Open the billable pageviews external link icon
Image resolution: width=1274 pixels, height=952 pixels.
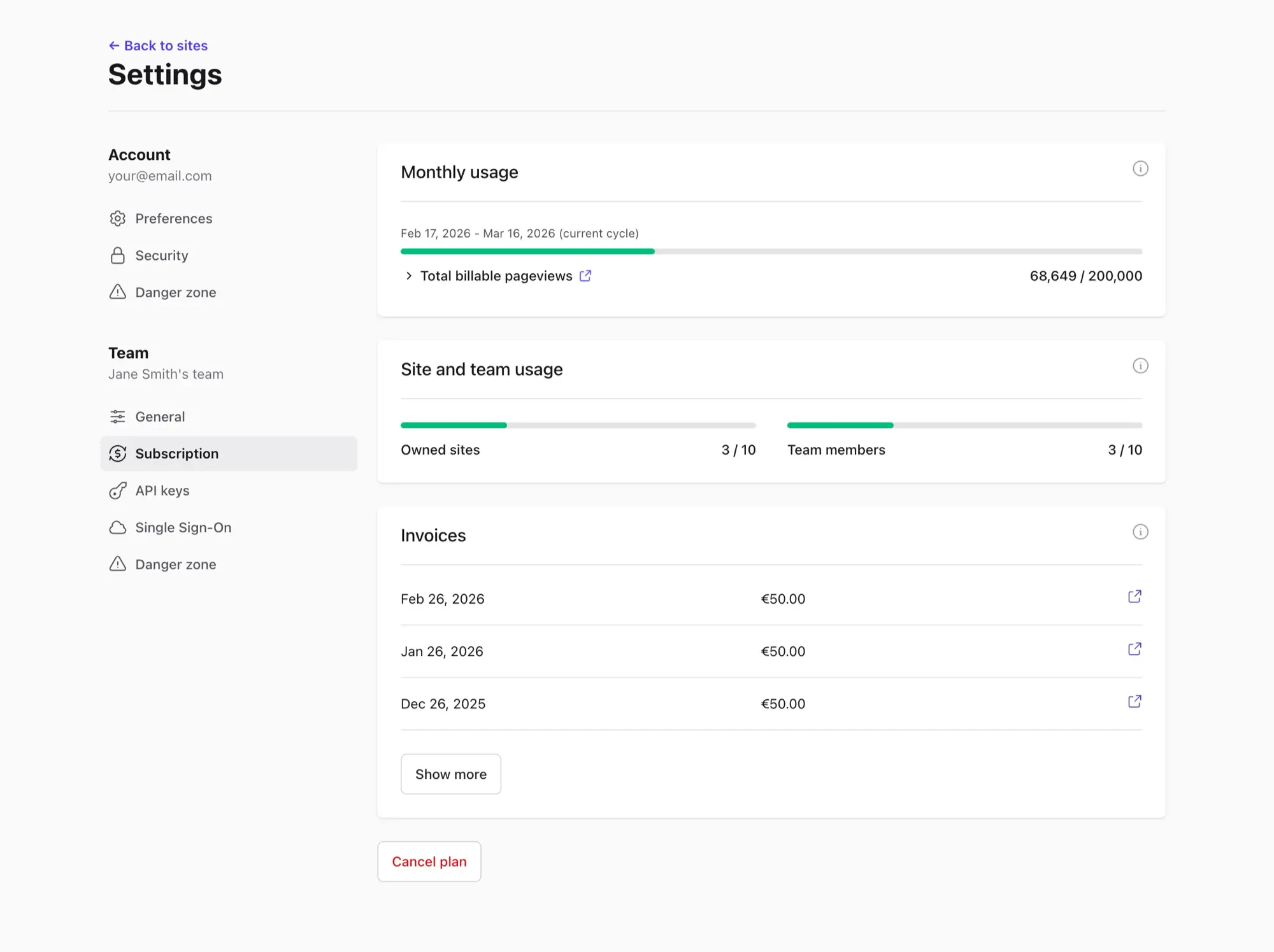point(585,276)
